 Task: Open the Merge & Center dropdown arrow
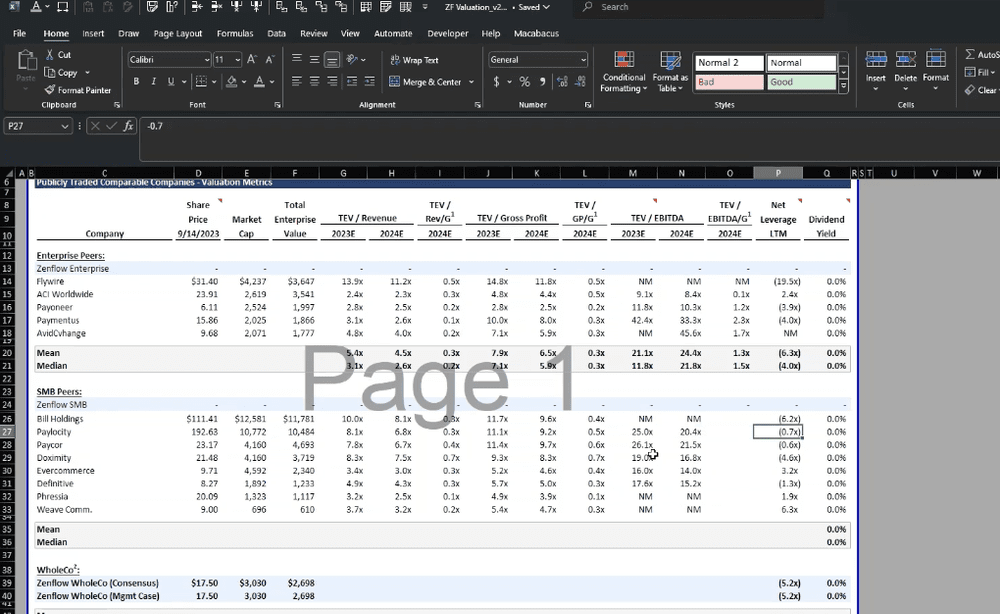pos(471,82)
